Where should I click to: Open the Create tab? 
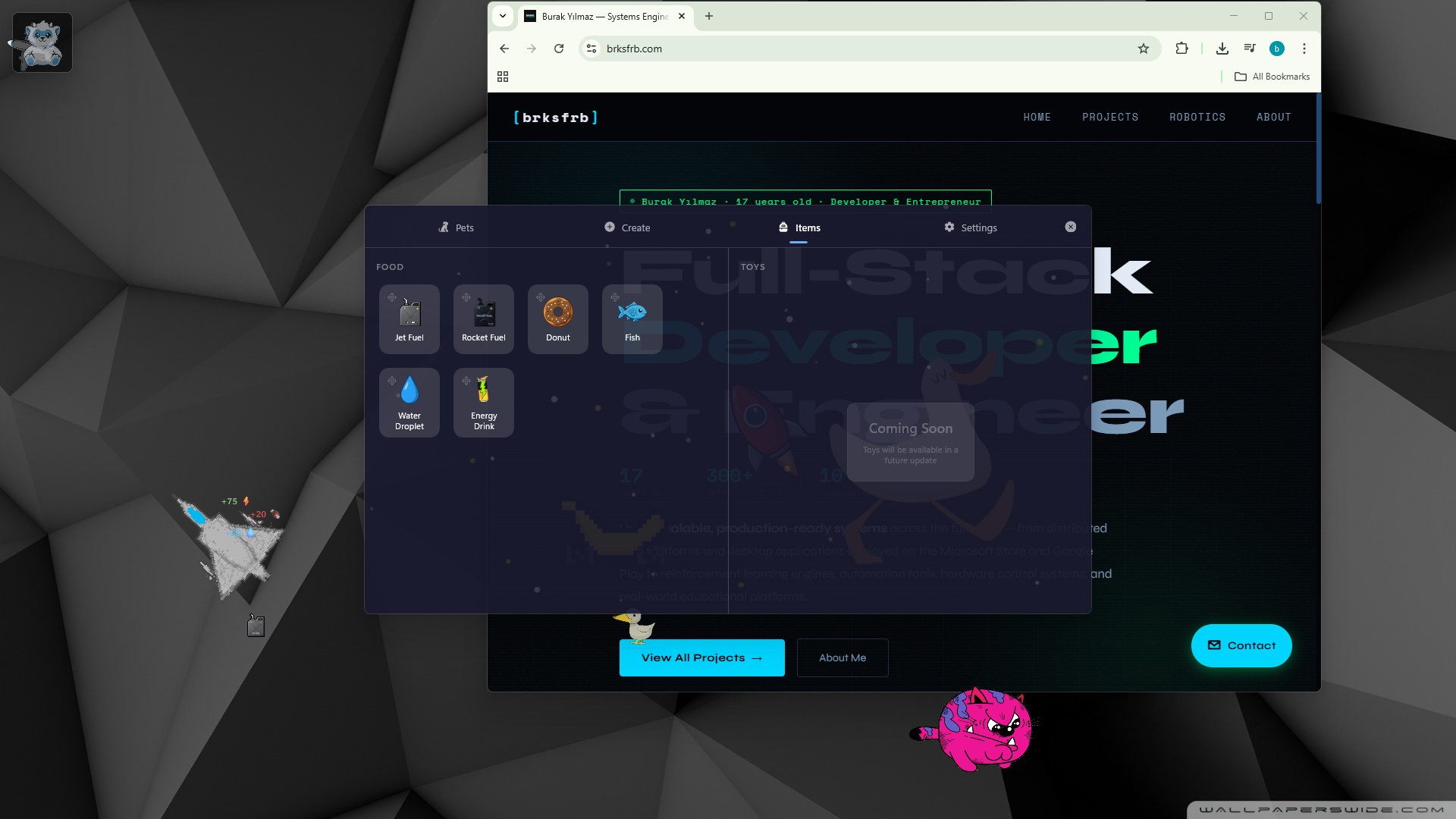click(627, 227)
